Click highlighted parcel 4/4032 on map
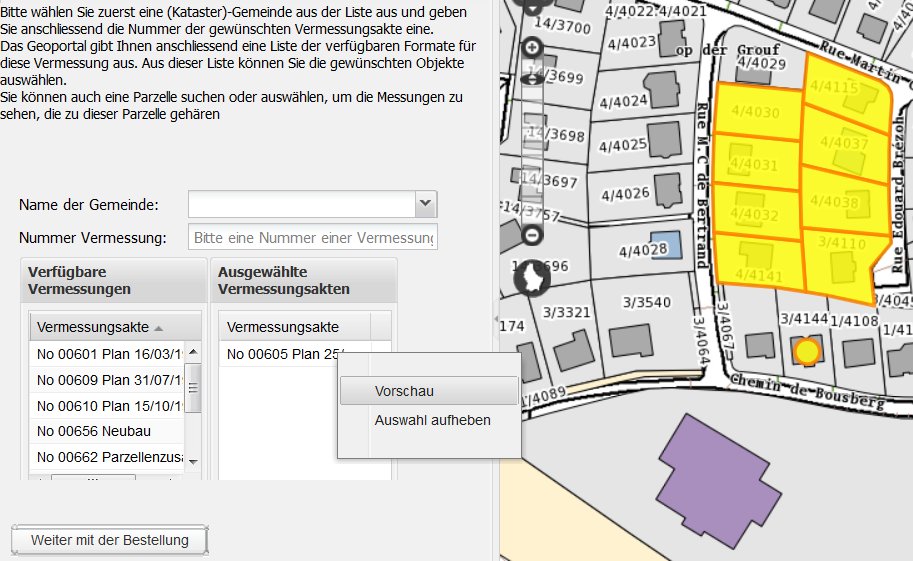The width and height of the screenshot is (913, 561). 756,210
